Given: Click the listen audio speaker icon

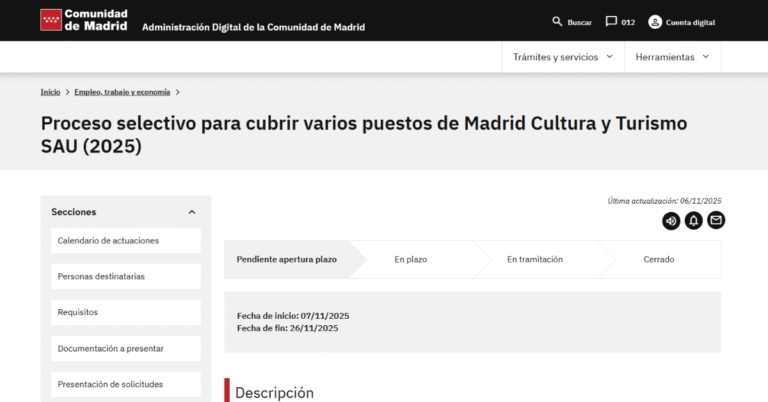Looking at the screenshot, I should (x=671, y=221).
